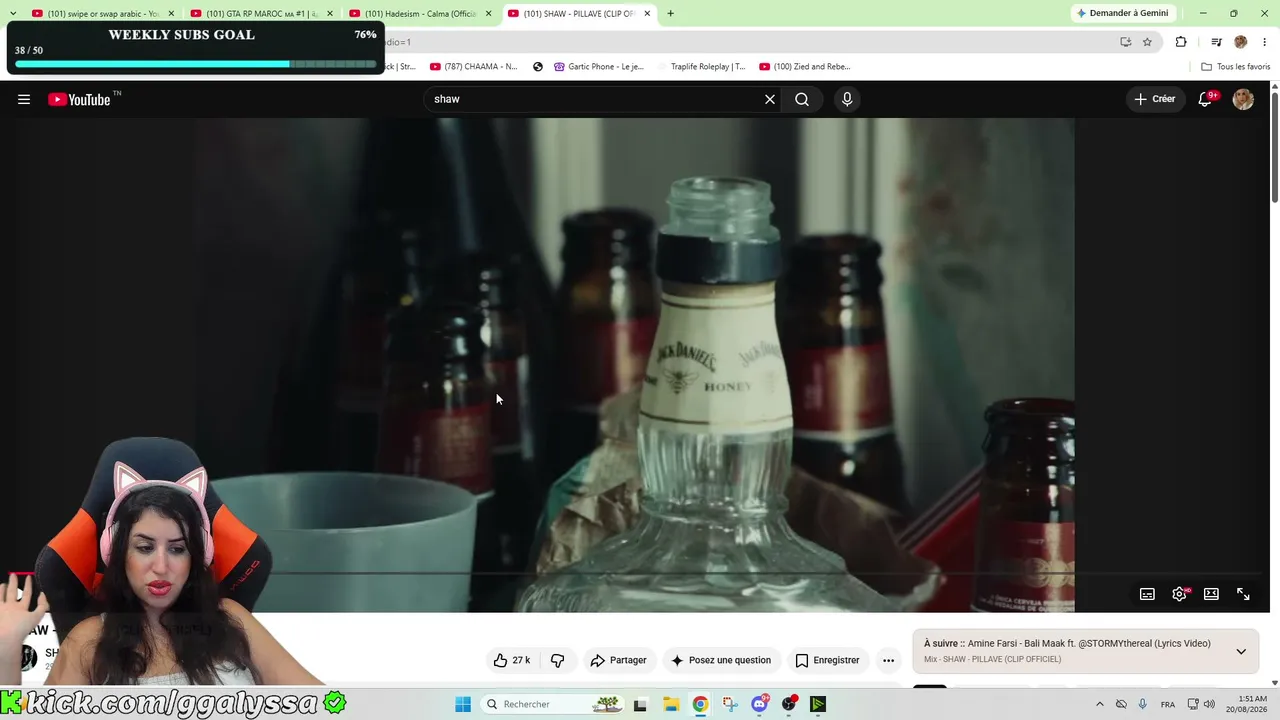
Task: Open the Zied and Rebe... bookmark
Action: 805,67
